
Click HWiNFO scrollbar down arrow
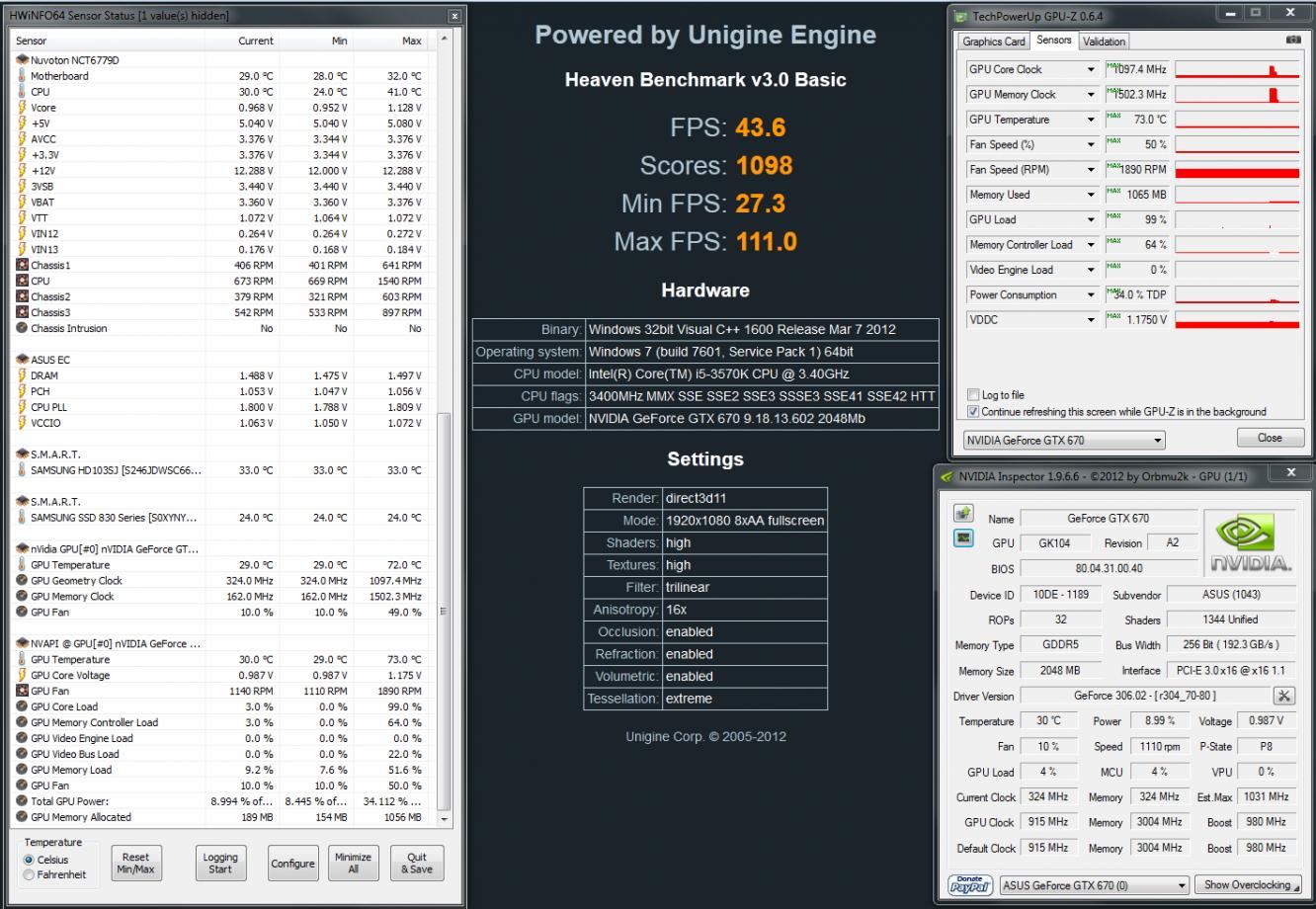click(x=443, y=819)
